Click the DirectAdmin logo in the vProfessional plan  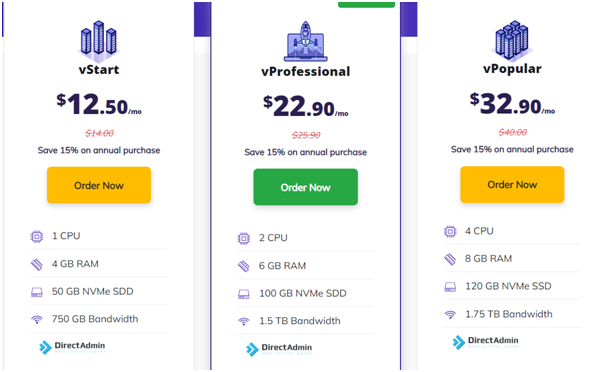[279, 349]
